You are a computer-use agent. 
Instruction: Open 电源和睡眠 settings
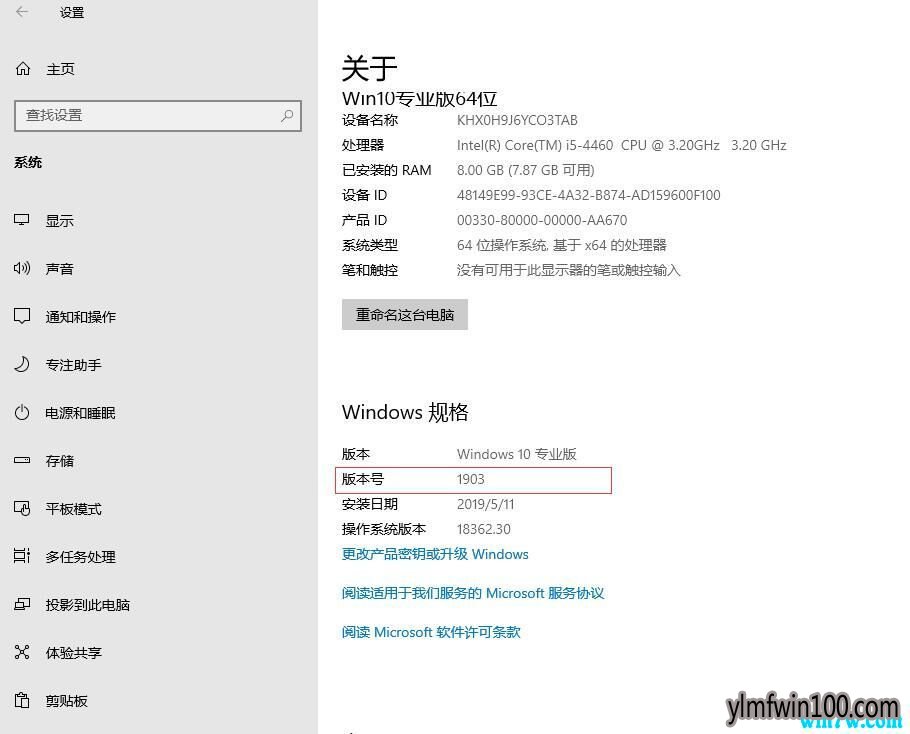[x=81, y=413]
